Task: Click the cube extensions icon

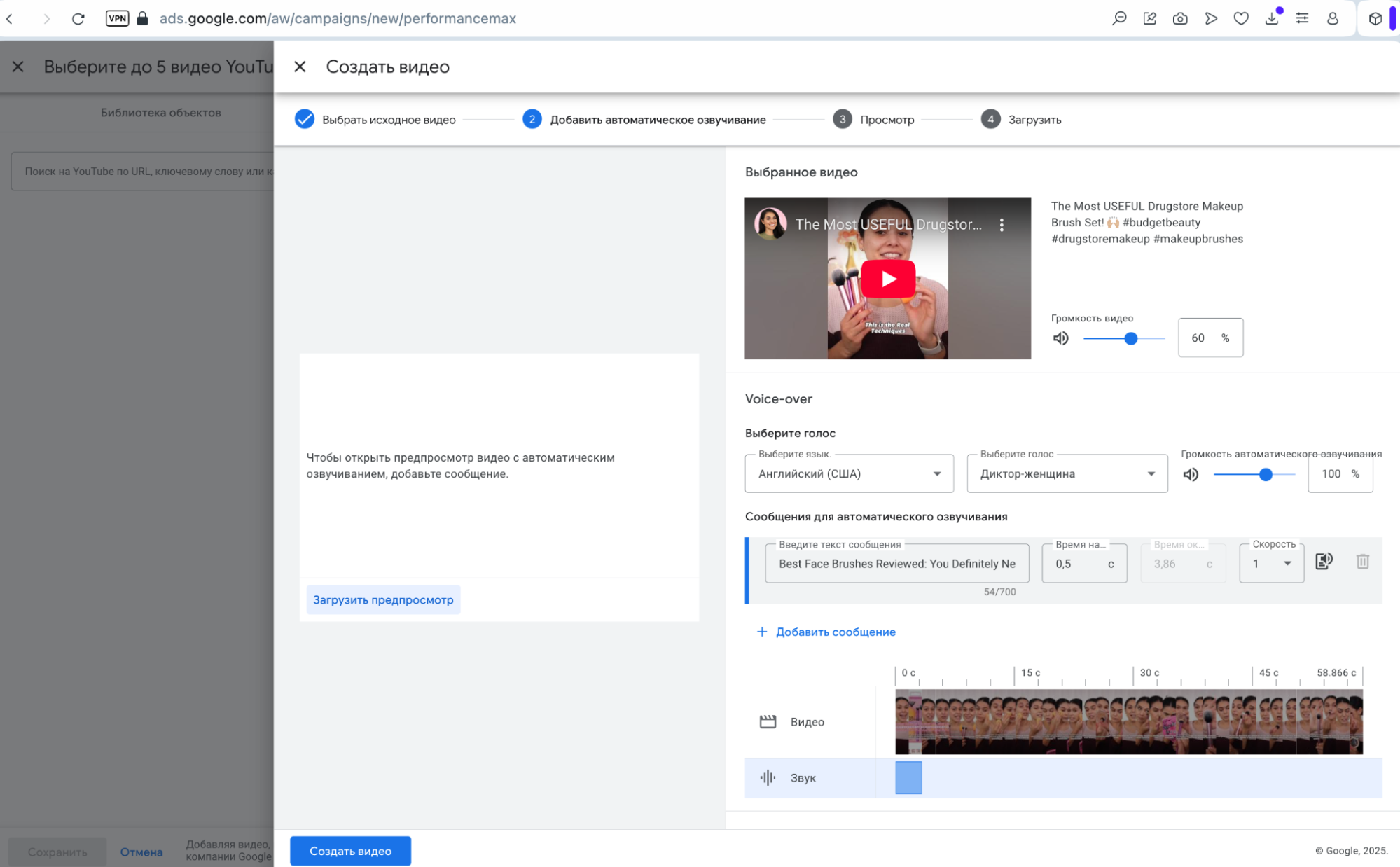Action: (x=1375, y=18)
